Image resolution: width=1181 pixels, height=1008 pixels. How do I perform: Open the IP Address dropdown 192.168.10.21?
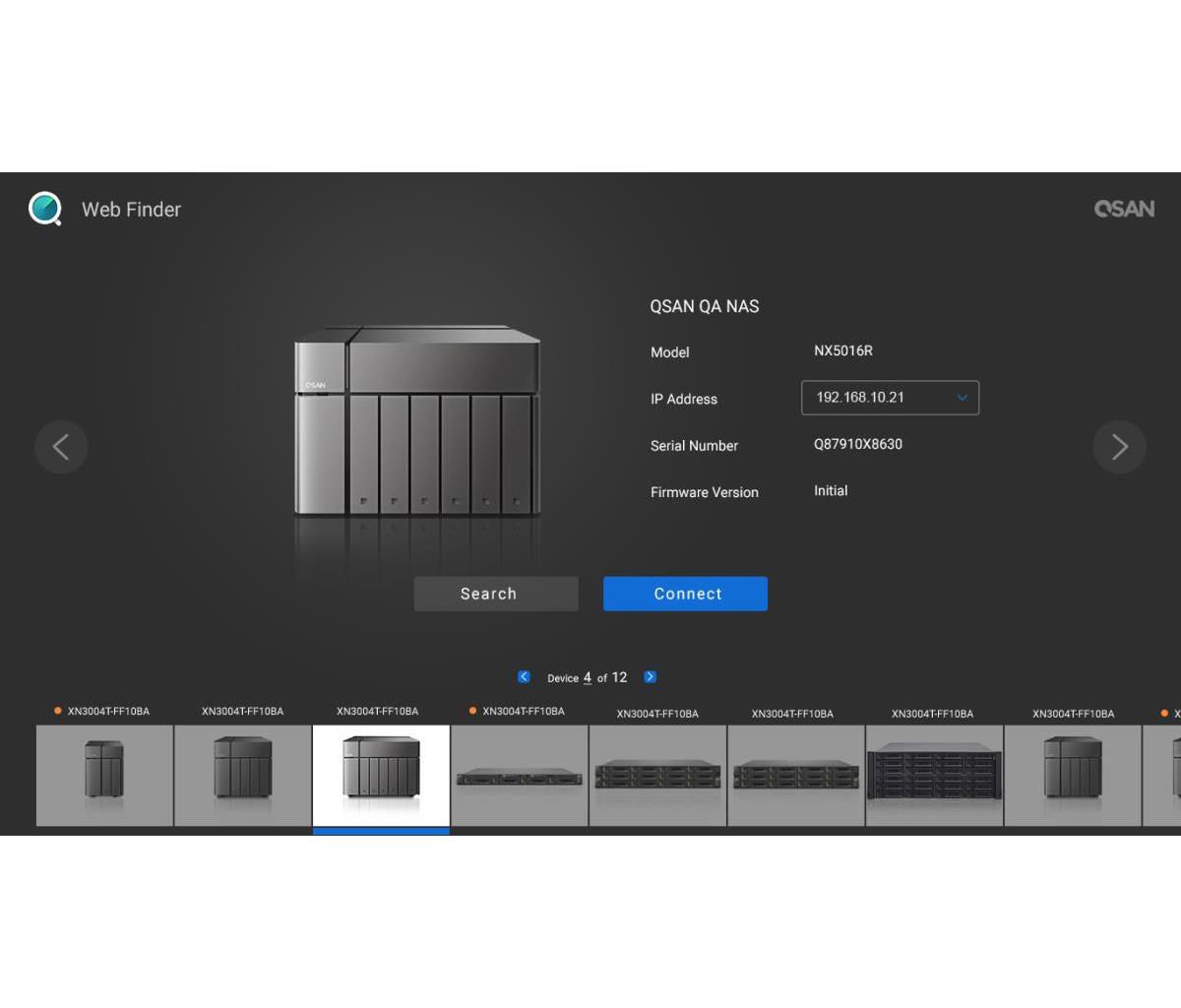(x=891, y=398)
